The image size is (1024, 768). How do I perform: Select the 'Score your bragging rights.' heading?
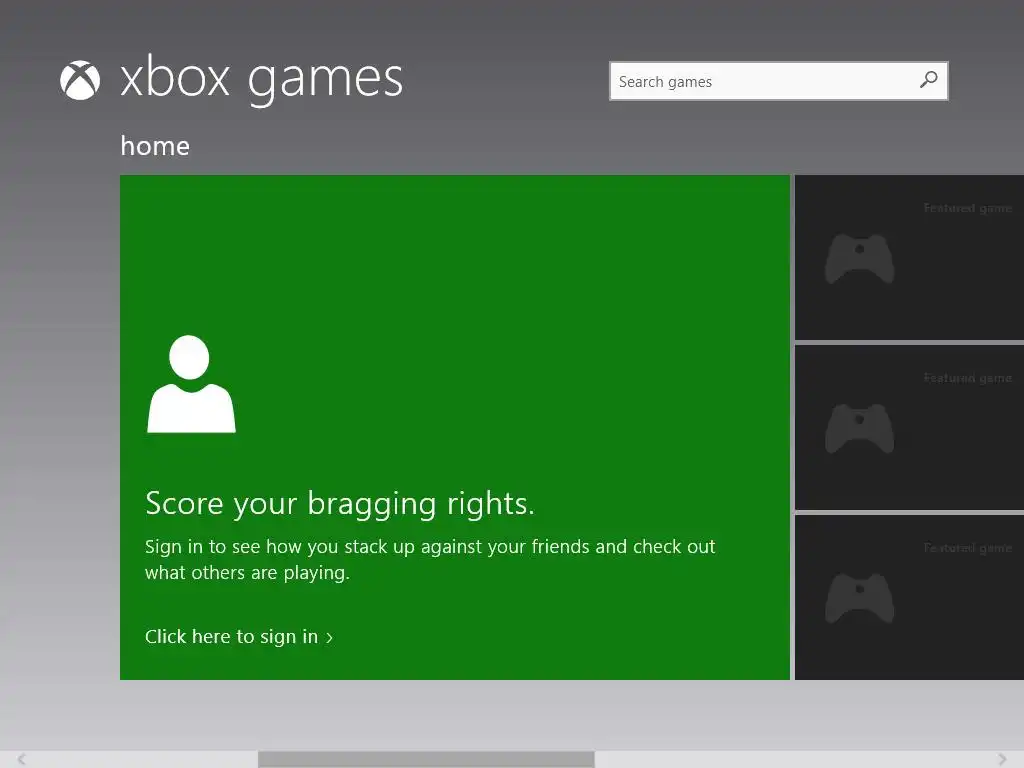(340, 504)
